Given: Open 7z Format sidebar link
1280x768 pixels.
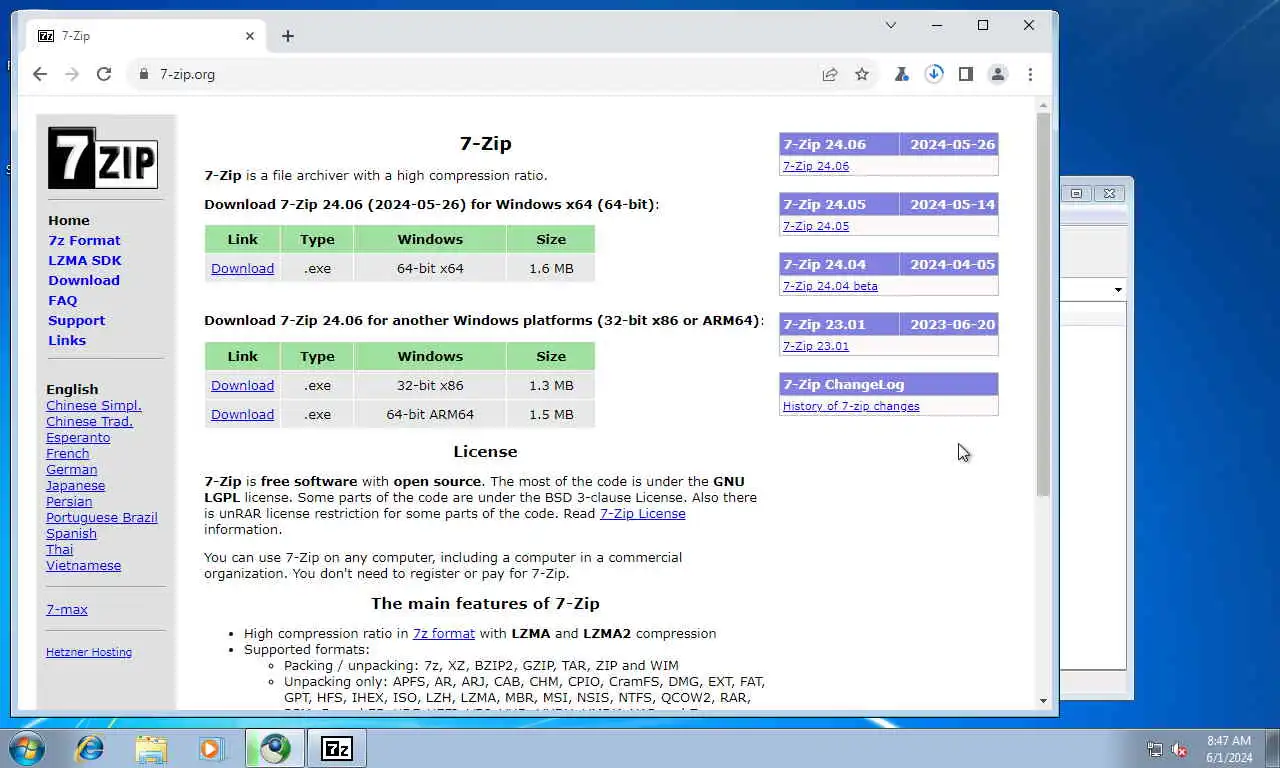Looking at the screenshot, I should [84, 240].
